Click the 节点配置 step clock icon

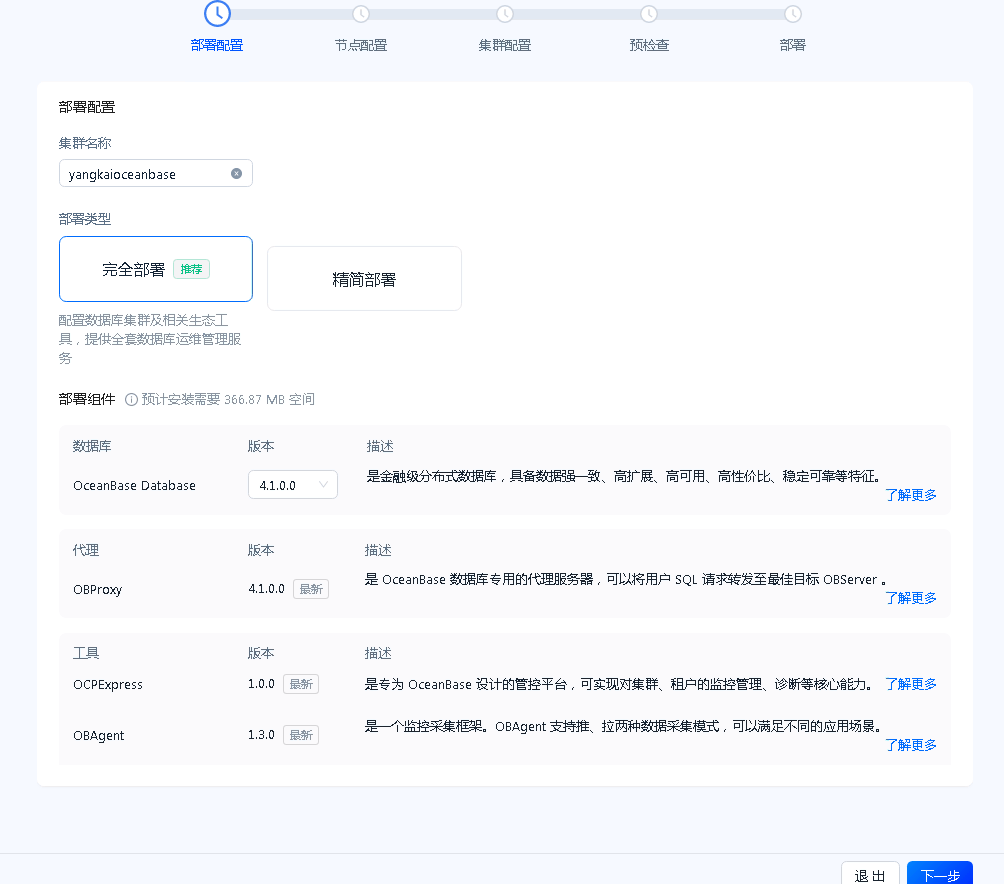click(x=361, y=13)
